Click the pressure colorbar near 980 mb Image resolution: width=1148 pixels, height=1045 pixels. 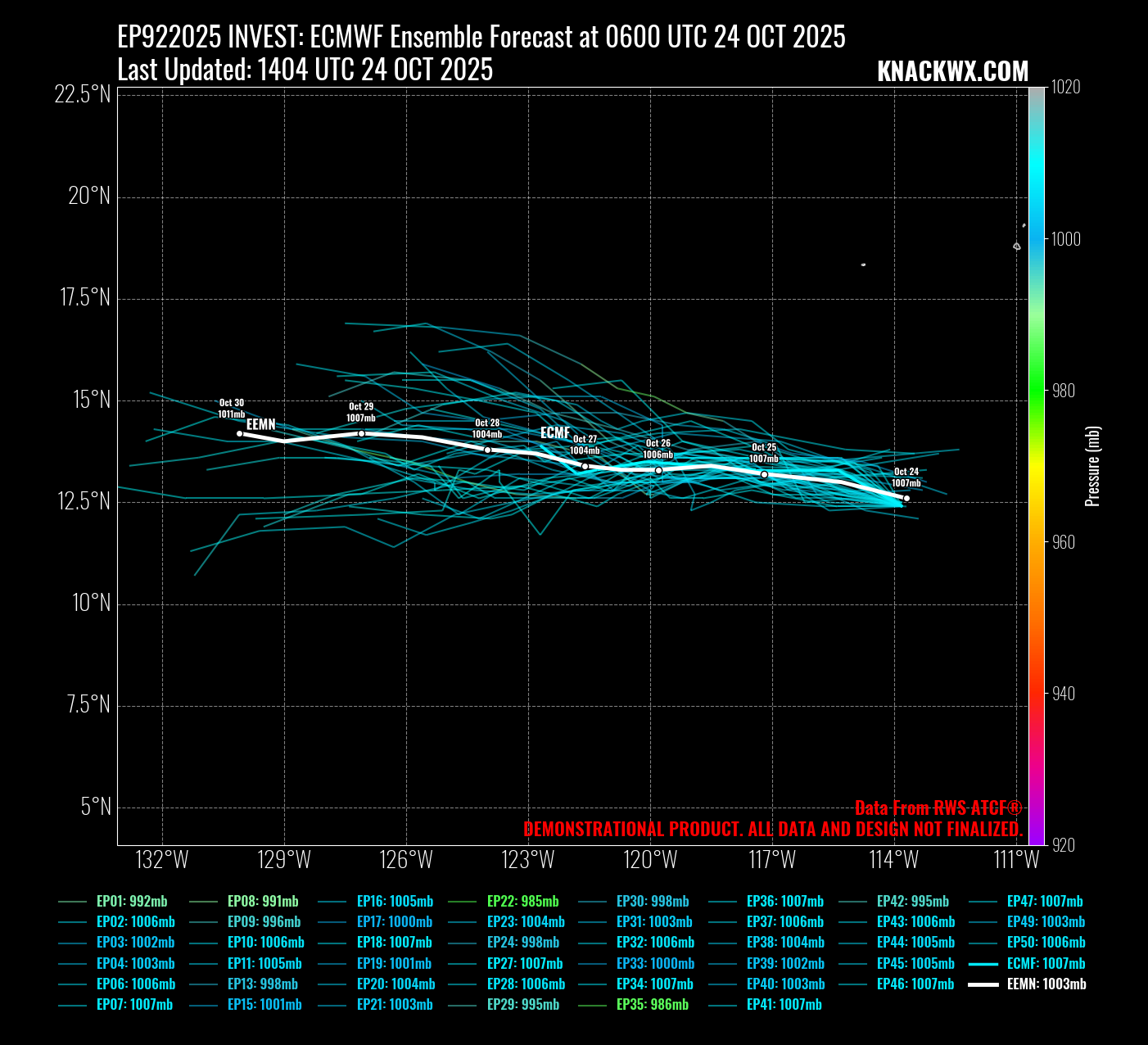[1037, 391]
